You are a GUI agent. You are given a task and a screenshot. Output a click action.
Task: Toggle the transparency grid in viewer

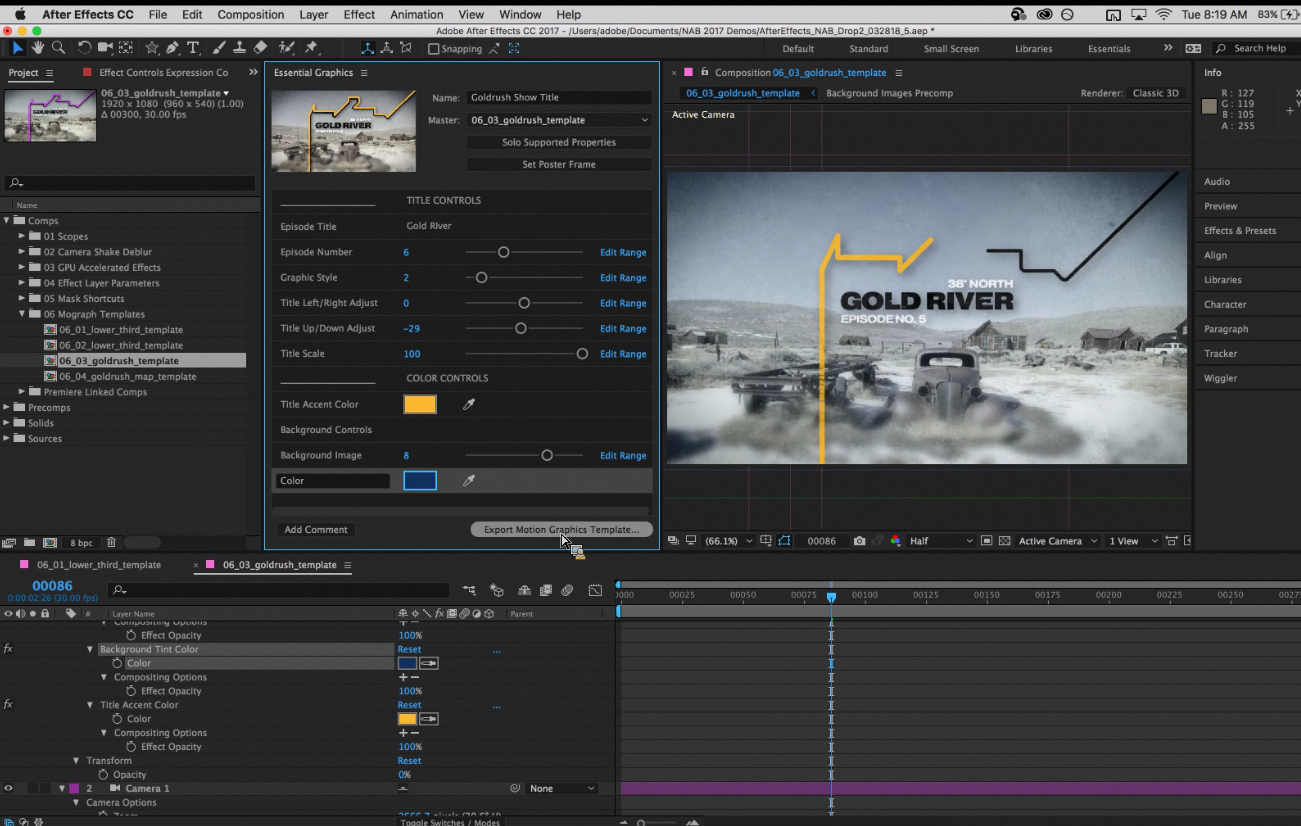(1004, 541)
